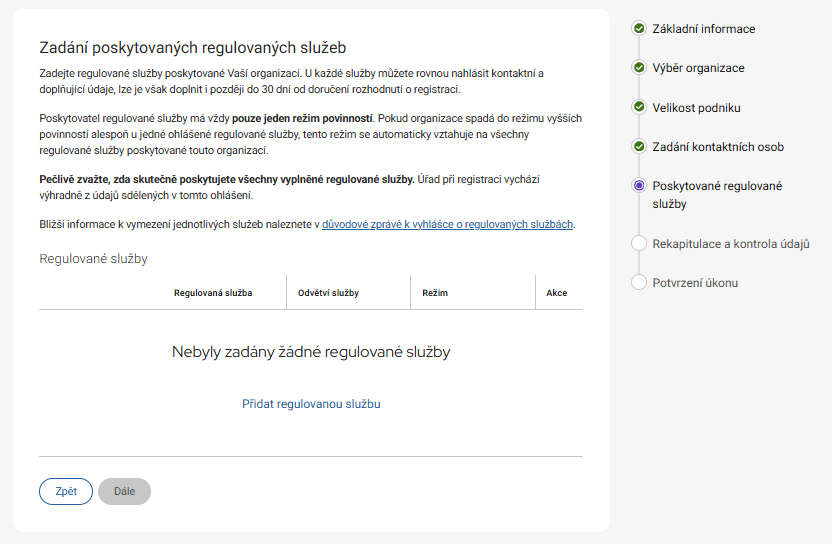Select the active Poskytované regulované služby step circle
The width and height of the screenshot is (832, 544).
tap(639, 186)
